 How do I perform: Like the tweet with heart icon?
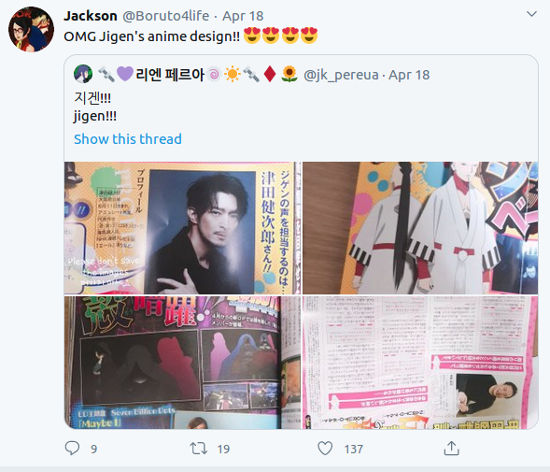tap(325, 448)
